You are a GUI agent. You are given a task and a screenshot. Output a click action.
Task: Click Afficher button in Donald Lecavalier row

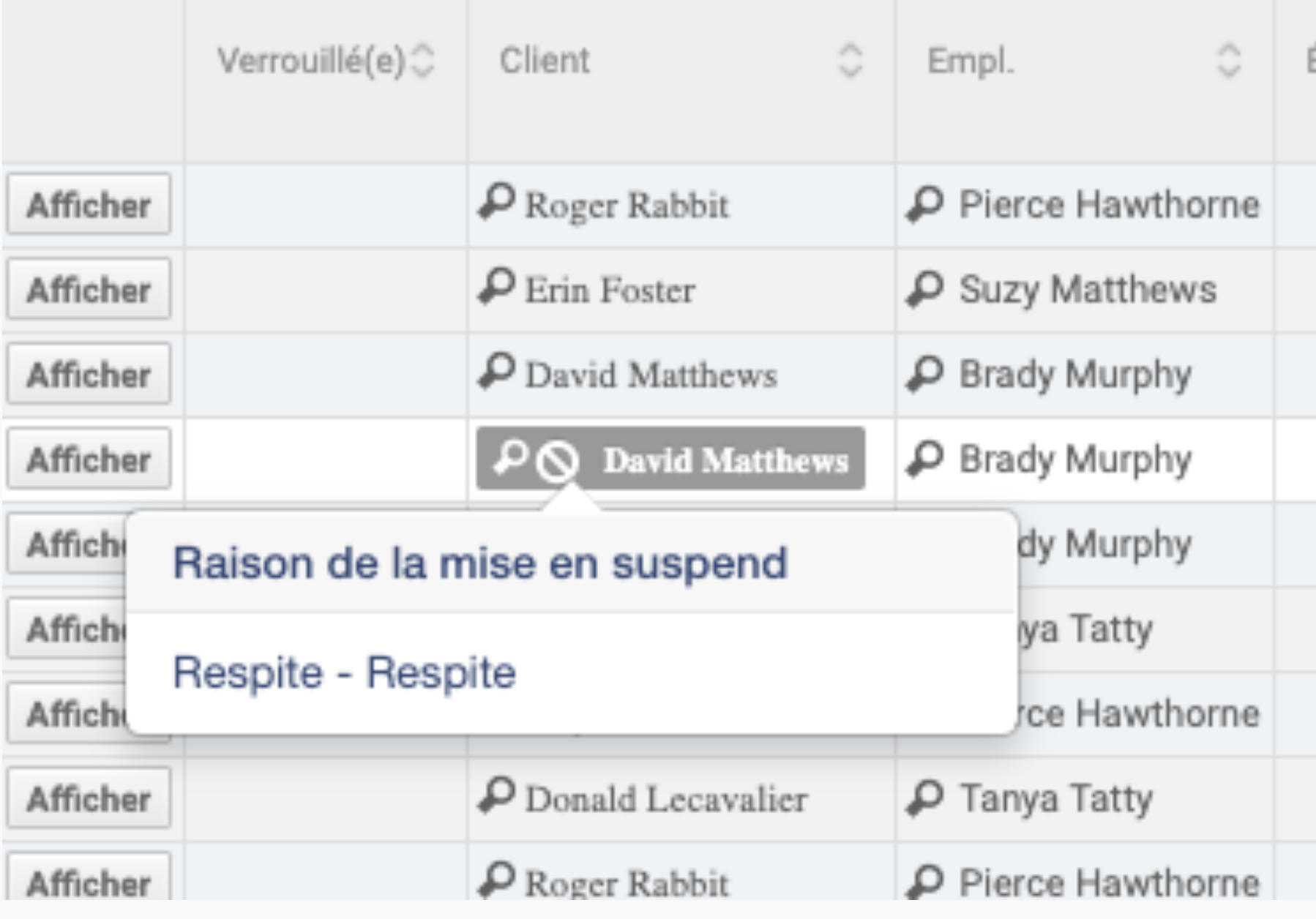point(89,798)
